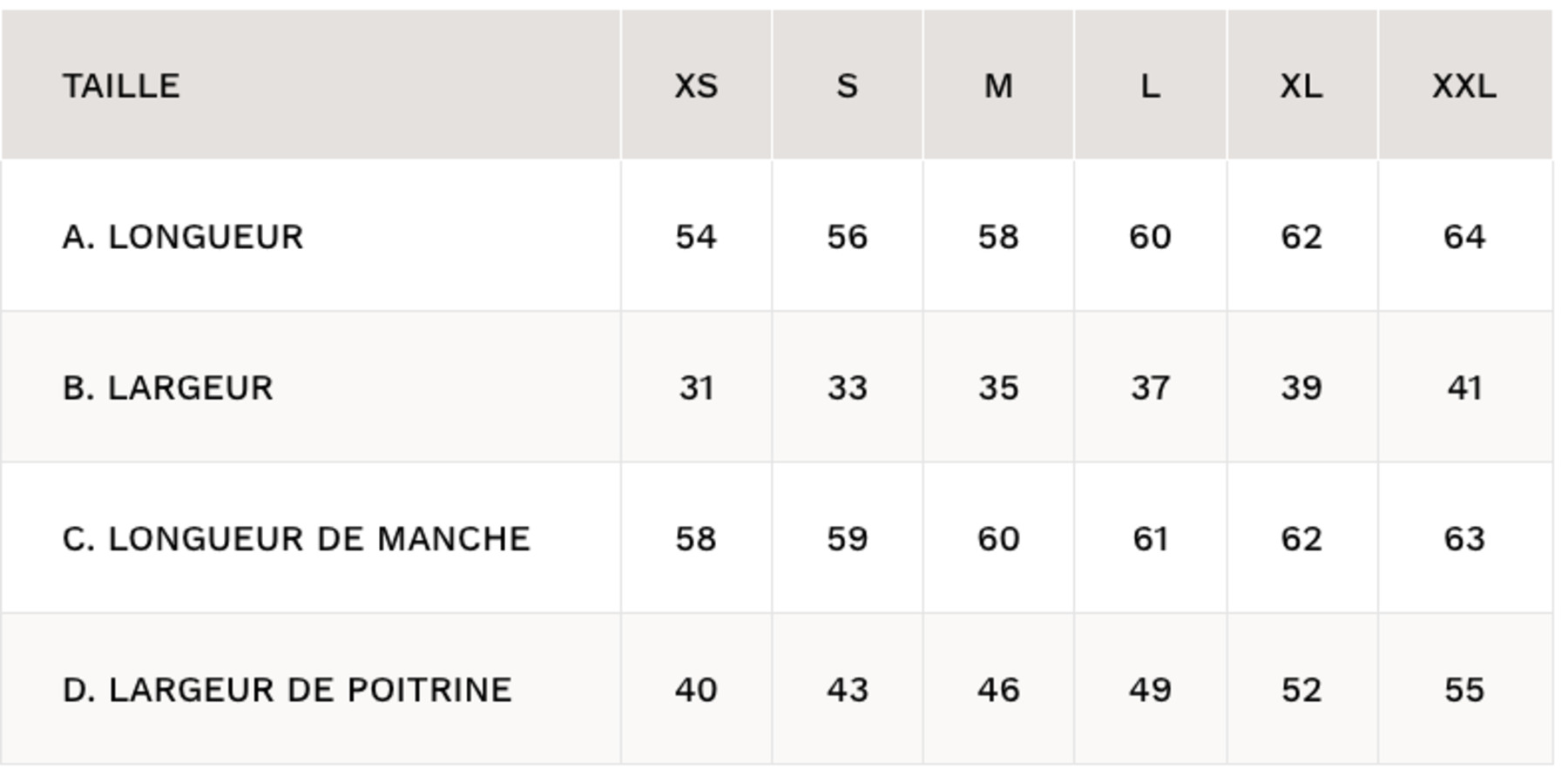The height and width of the screenshot is (769, 1568).
Task: Click the LONGUEUR DE MANCHE value 59
Action: pos(847,539)
